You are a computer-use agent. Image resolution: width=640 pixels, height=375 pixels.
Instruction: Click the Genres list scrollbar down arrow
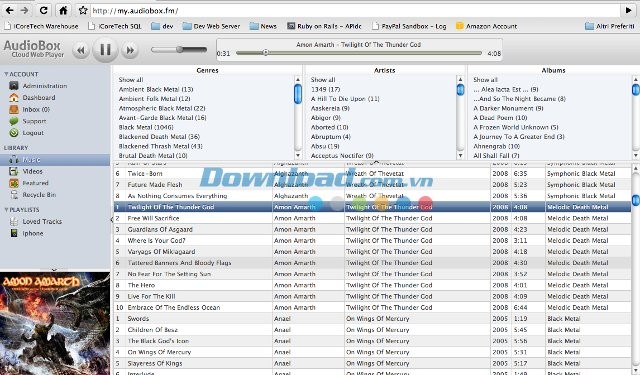coord(298,155)
